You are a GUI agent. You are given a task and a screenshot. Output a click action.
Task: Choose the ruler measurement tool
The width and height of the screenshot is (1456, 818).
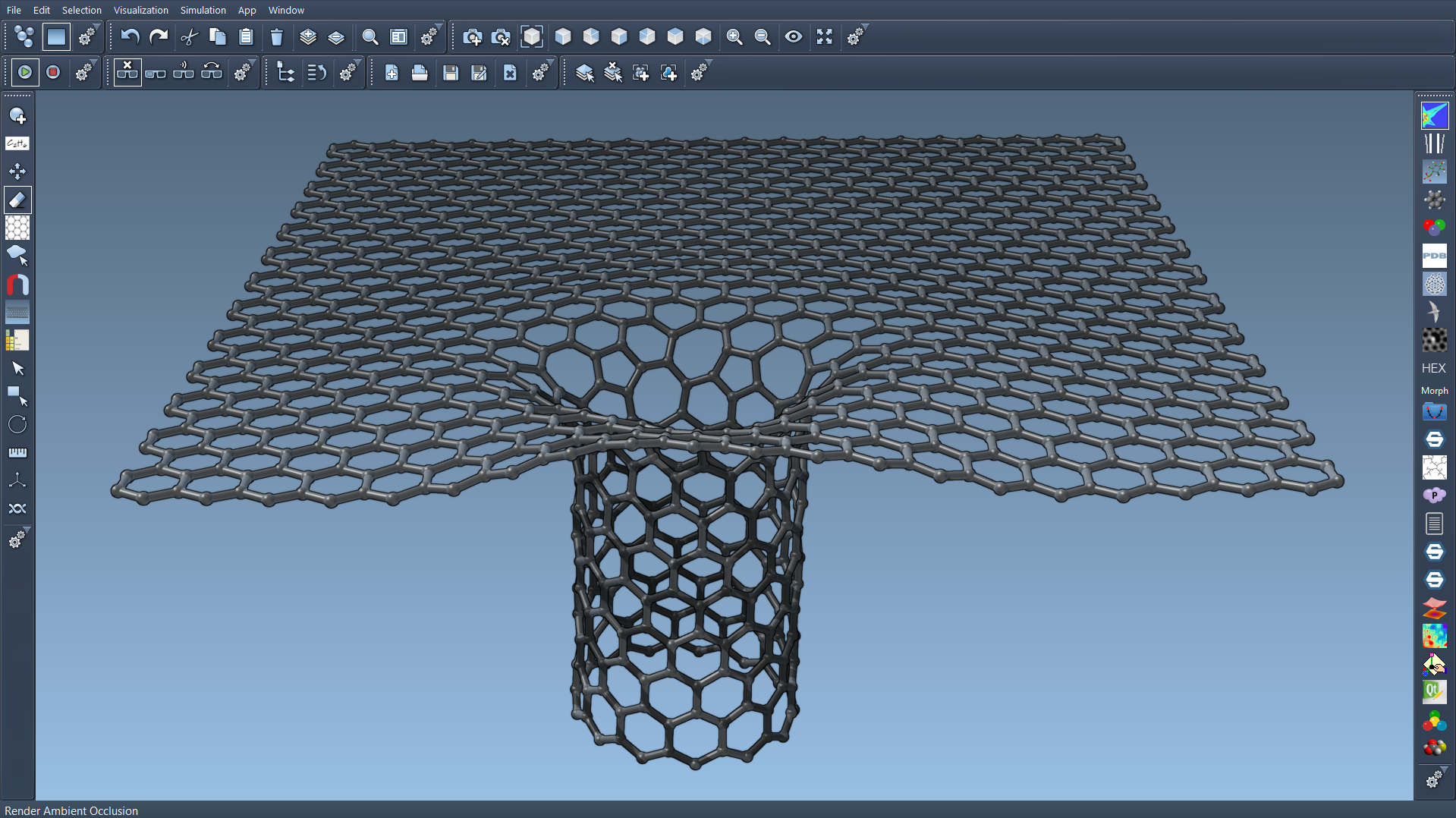click(17, 453)
